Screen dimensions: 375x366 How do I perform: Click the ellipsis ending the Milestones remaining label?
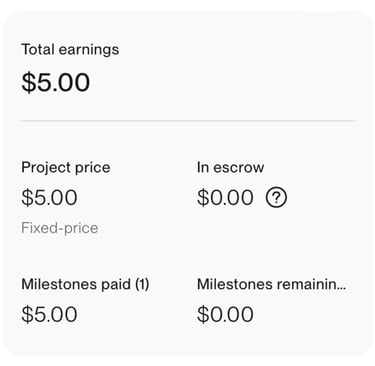(x=341, y=288)
